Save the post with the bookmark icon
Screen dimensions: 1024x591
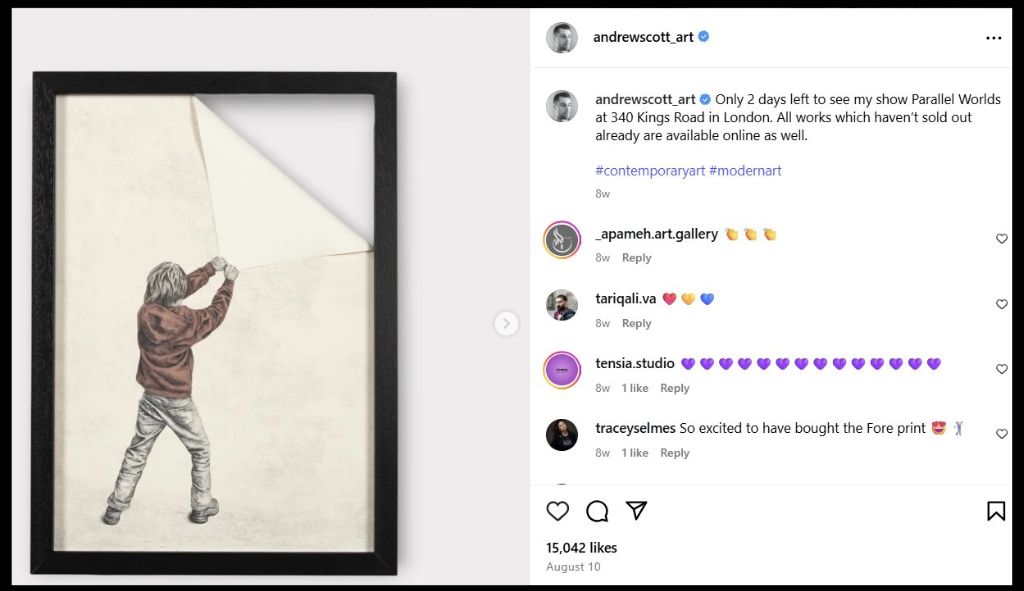point(997,511)
